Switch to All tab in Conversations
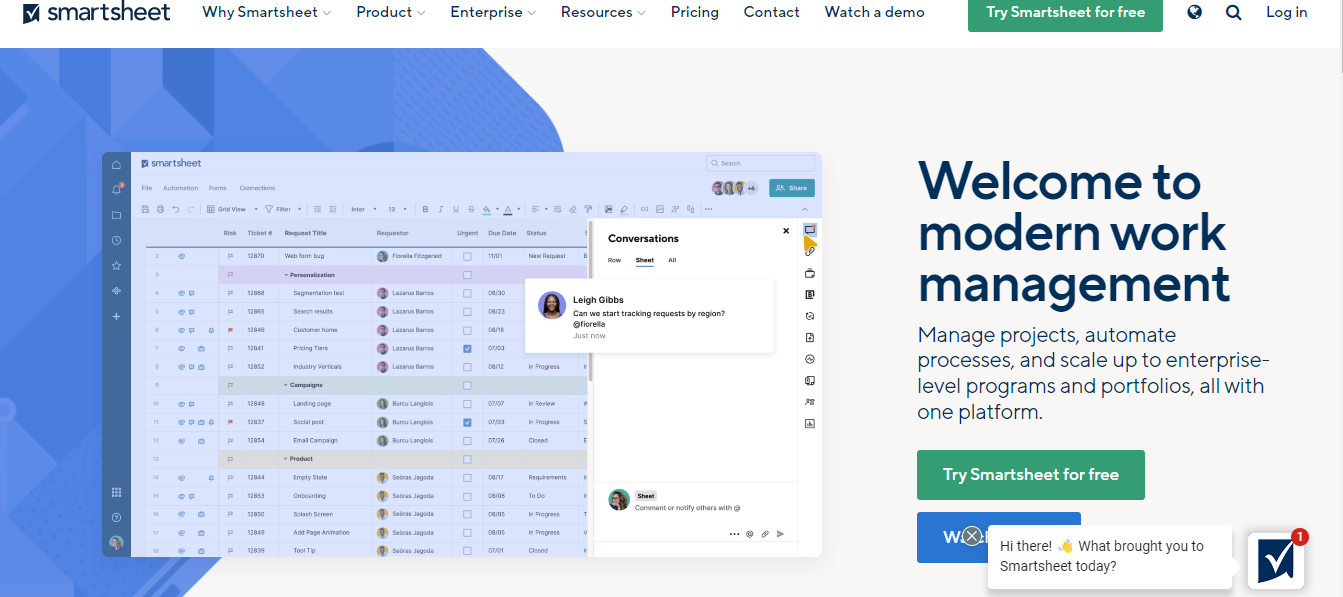1343x597 pixels. point(672,260)
